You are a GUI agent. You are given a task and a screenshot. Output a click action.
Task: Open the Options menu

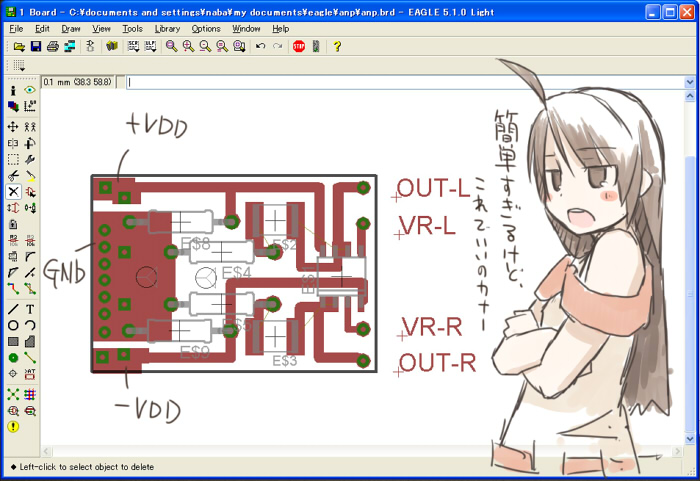pyautogui.click(x=206, y=29)
